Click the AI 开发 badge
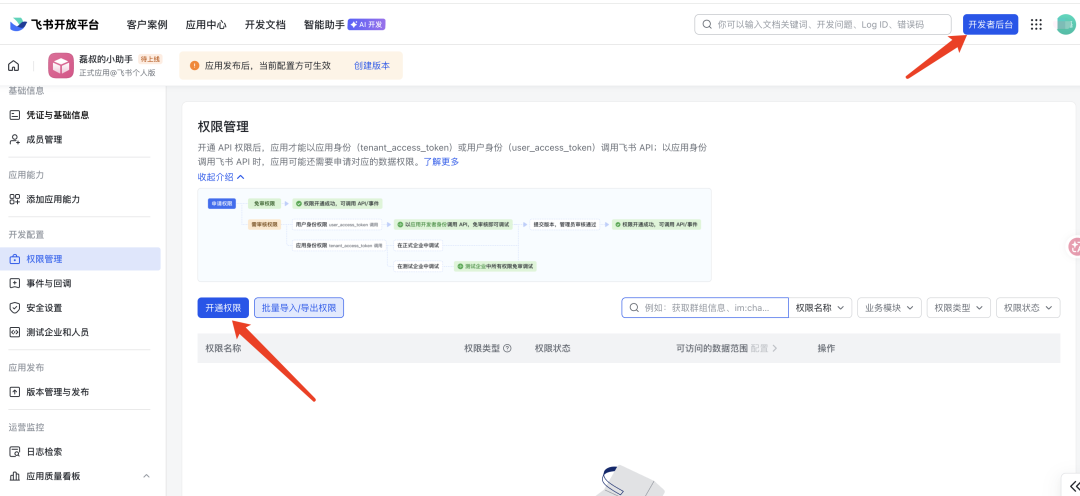The height and width of the screenshot is (496, 1080). [366, 24]
